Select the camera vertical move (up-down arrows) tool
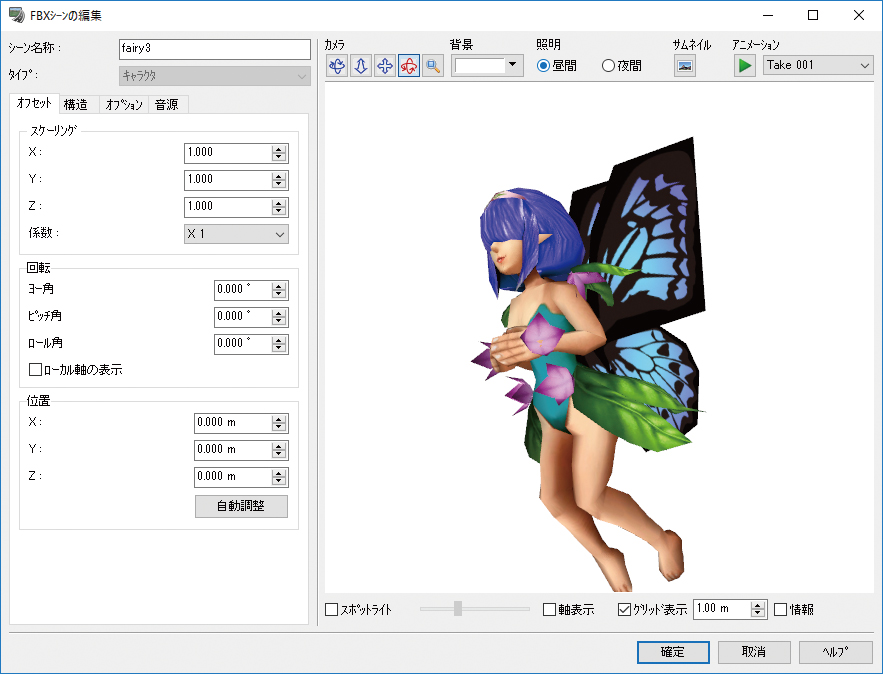The height and width of the screenshot is (674, 883). [361, 66]
